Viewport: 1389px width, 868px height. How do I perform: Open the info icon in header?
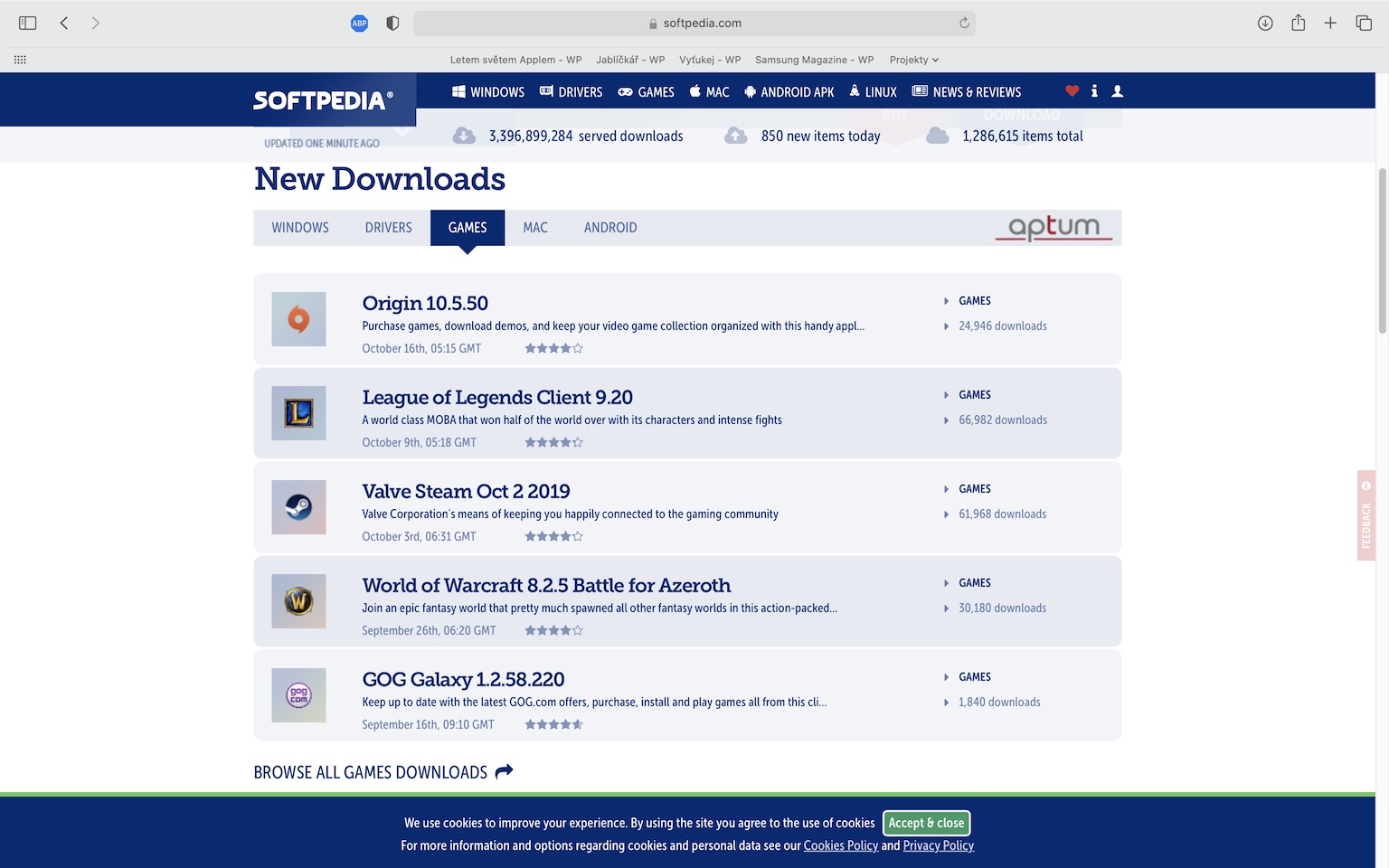point(1094,91)
